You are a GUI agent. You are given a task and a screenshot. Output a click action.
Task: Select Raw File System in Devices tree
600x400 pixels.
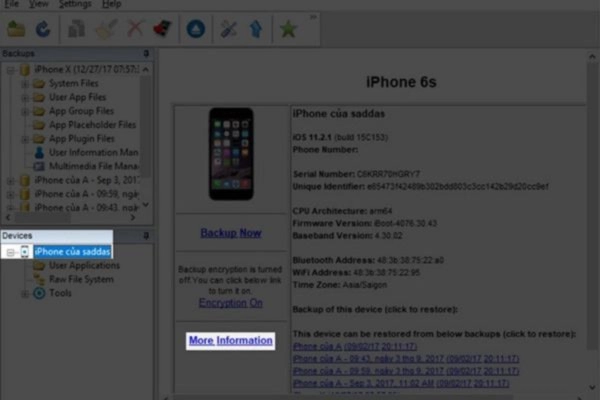[x=83, y=280]
